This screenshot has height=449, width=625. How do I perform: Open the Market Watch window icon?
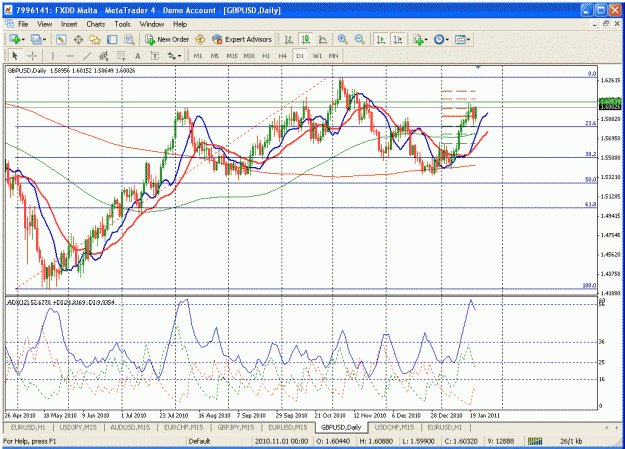(x=61, y=39)
